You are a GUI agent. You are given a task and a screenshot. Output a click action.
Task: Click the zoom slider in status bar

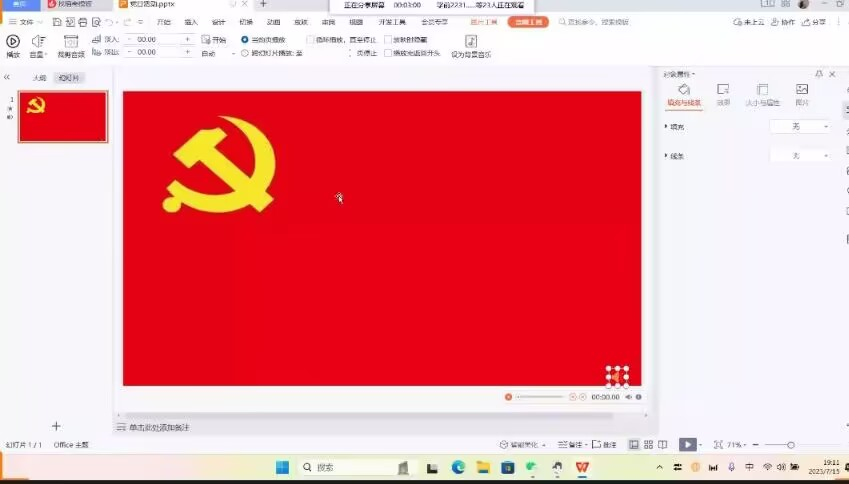(x=790, y=444)
